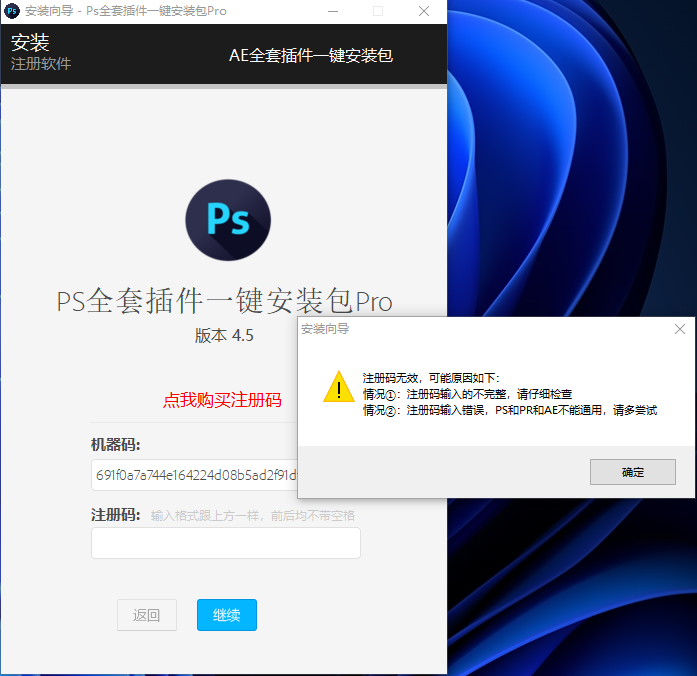Screen dimensions: 697x676
Task: Click the 机器码: label
Action: [116, 444]
